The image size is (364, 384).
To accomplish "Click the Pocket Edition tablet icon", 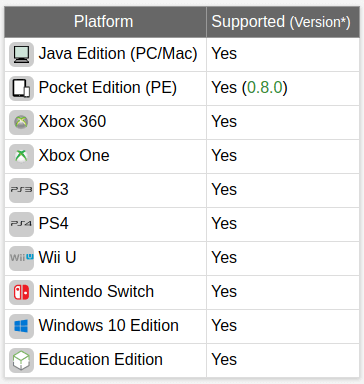I will (21, 88).
